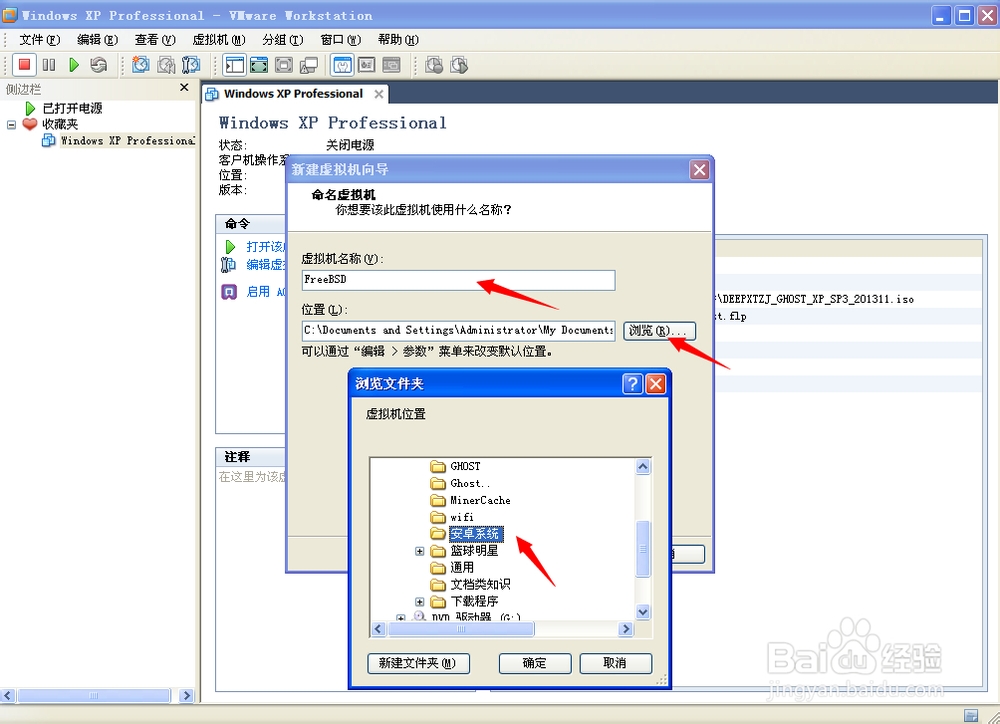Viewport: 1000px width, 724px height.
Task: Take a snapshot using the clock toolbar icon
Action: tap(140, 64)
